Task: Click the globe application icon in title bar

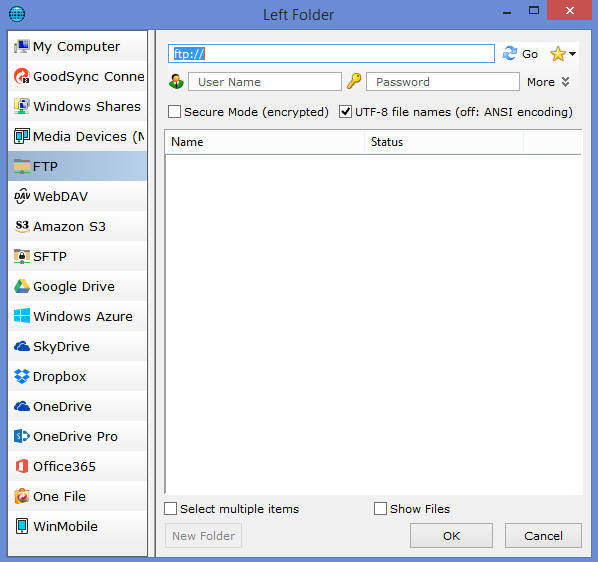Action: (17, 14)
